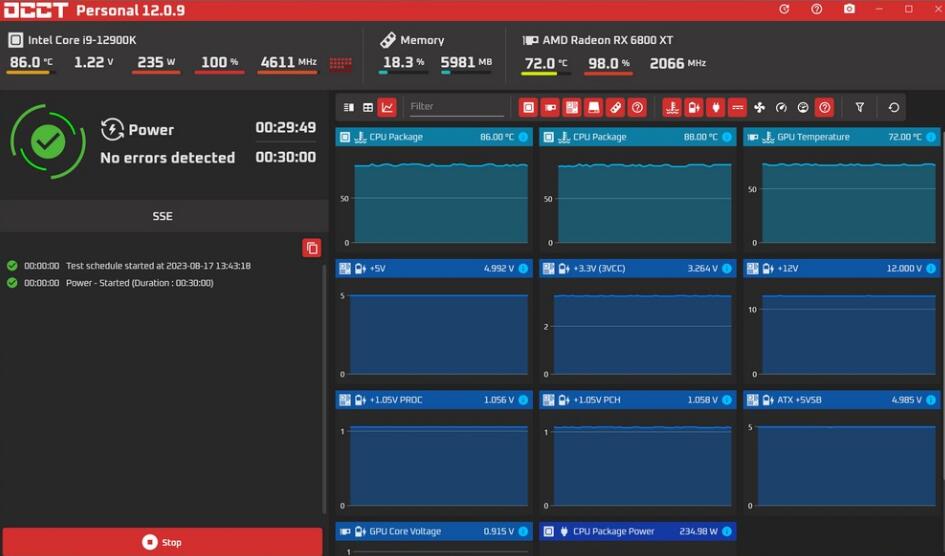The height and width of the screenshot is (556, 945).
Task: Click the GPU Temperature graph header
Action: pos(842,137)
